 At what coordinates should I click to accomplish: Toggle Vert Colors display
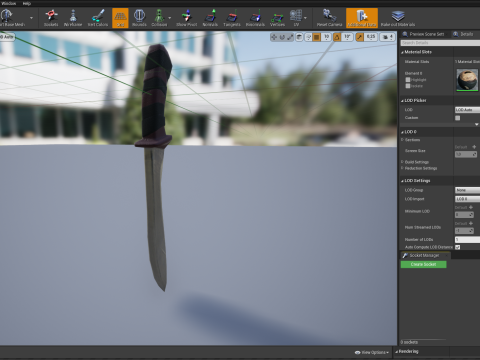point(98,18)
